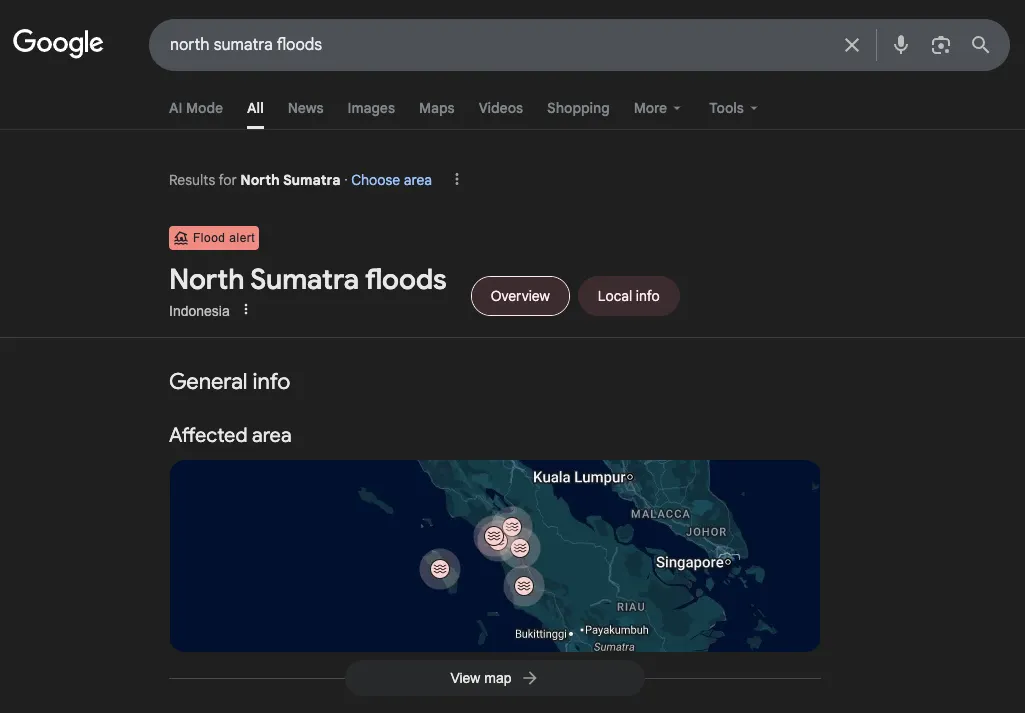
Task: Click the Flood alert badge icon
Action: [181, 237]
